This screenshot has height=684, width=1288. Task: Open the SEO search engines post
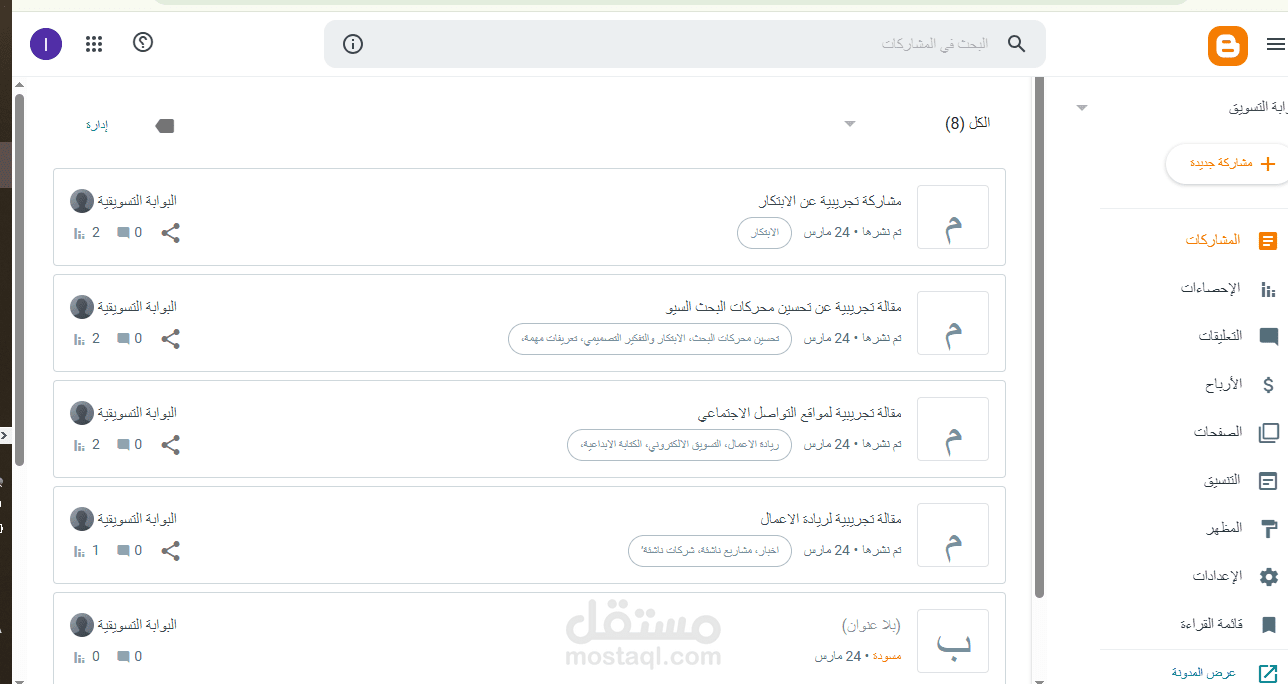[783, 307]
